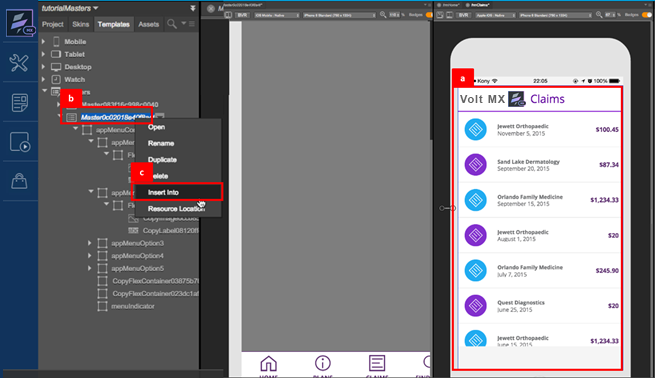The width and height of the screenshot is (655, 378).
Task: Choose Duplicate in the context menu
Action: click(162, 160)
